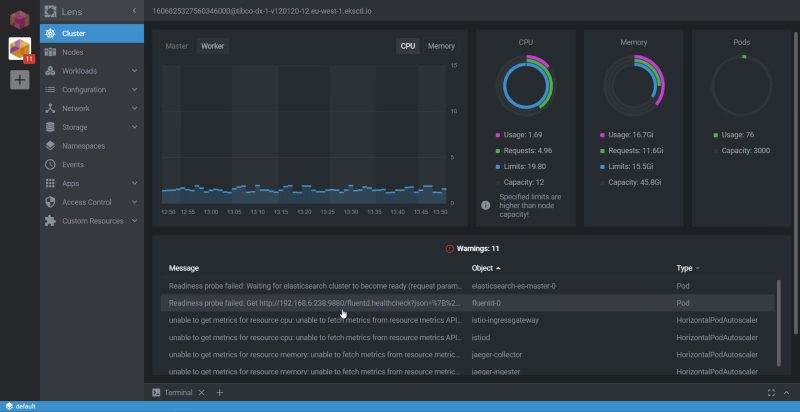Click the jaeger-collector warning row
The image size is (800, 412).
pyautogui.click(x=467, y=354)
